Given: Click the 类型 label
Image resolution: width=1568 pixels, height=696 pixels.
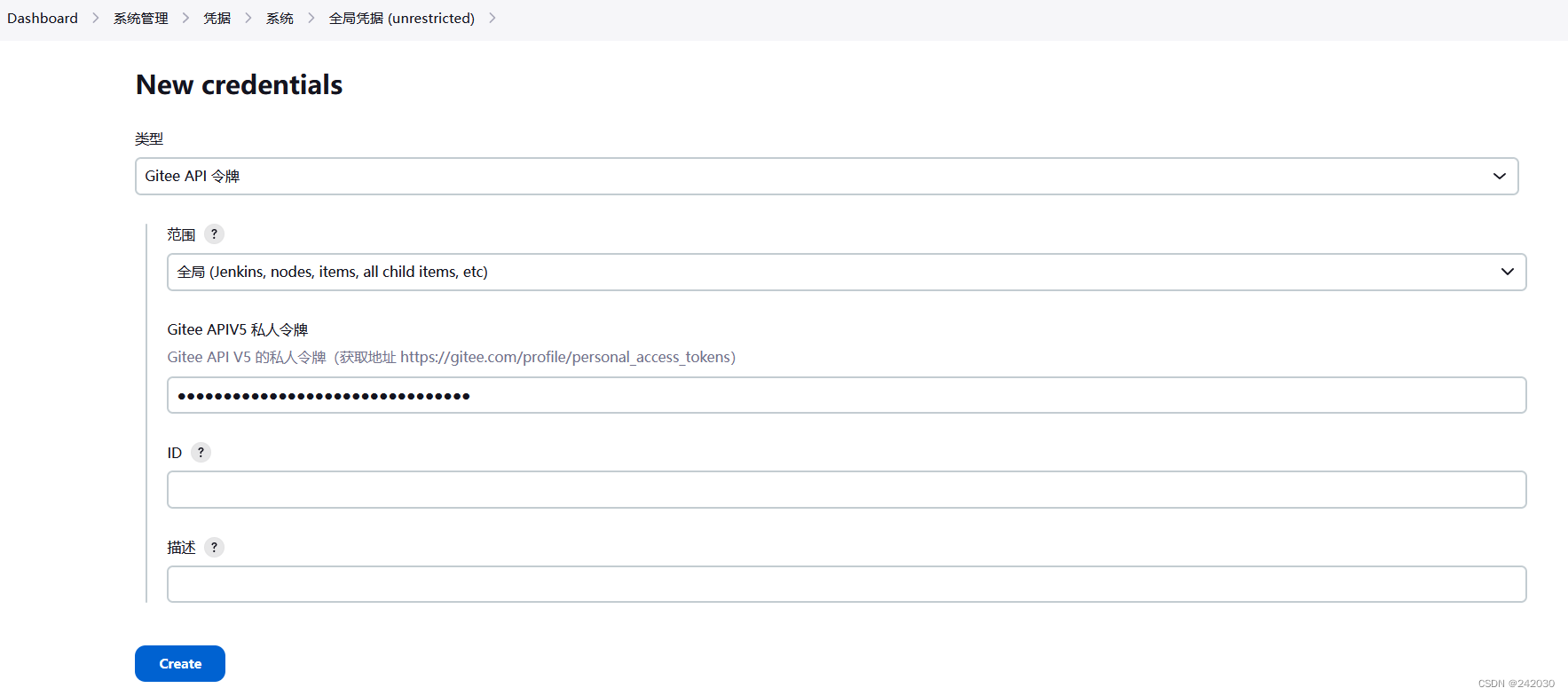Looking at the screenshot, I should click(x=149, y=138).
